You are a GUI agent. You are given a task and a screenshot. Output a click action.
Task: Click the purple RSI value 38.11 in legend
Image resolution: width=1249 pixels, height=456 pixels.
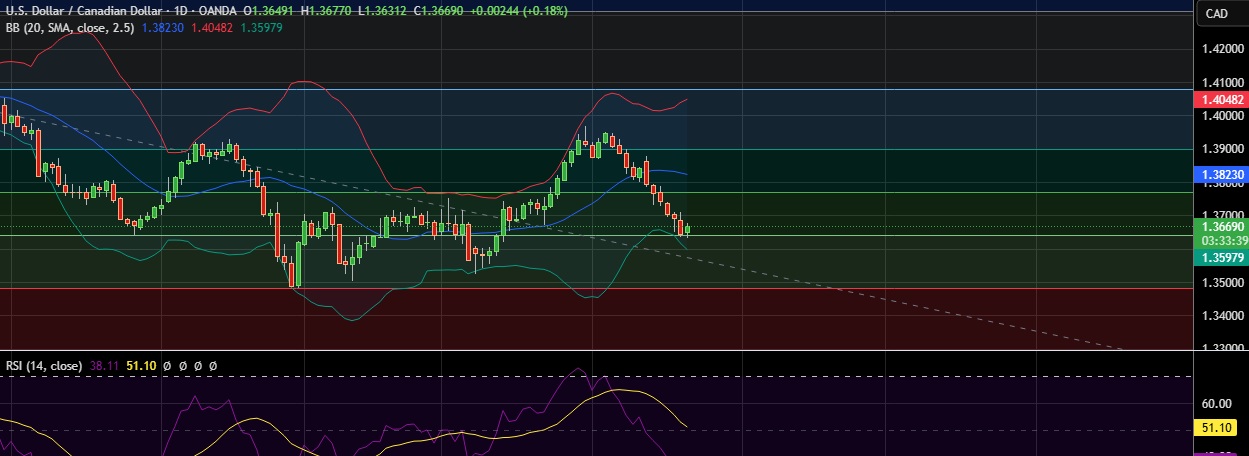click(x=106, y=366)
